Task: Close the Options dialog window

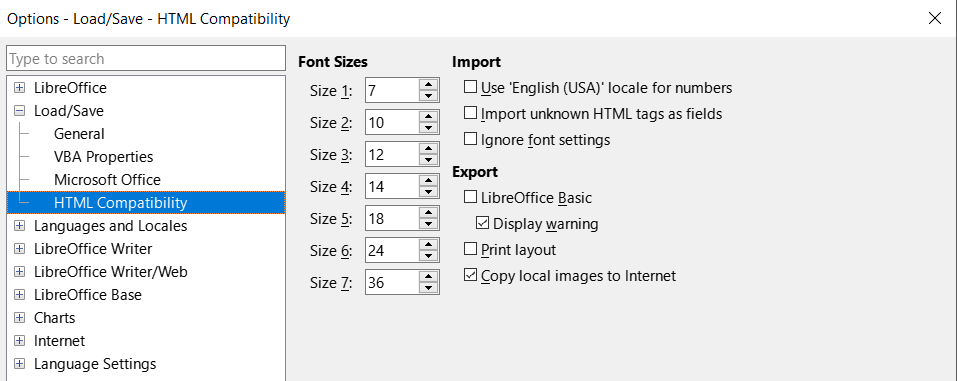Action: coord(934,18)
